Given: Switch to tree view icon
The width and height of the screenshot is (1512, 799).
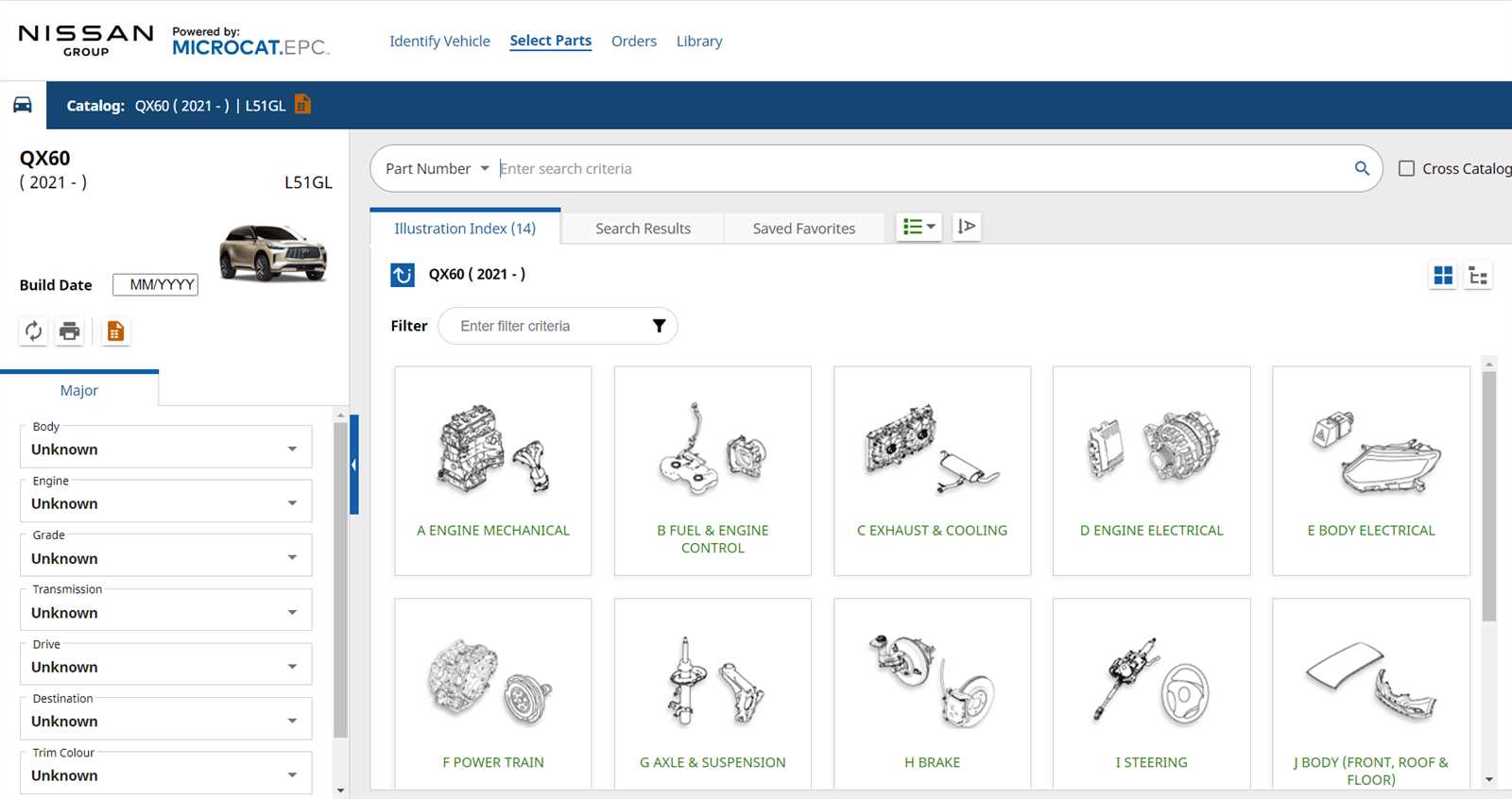Looking at the screenshot, I should [1478, 276].
